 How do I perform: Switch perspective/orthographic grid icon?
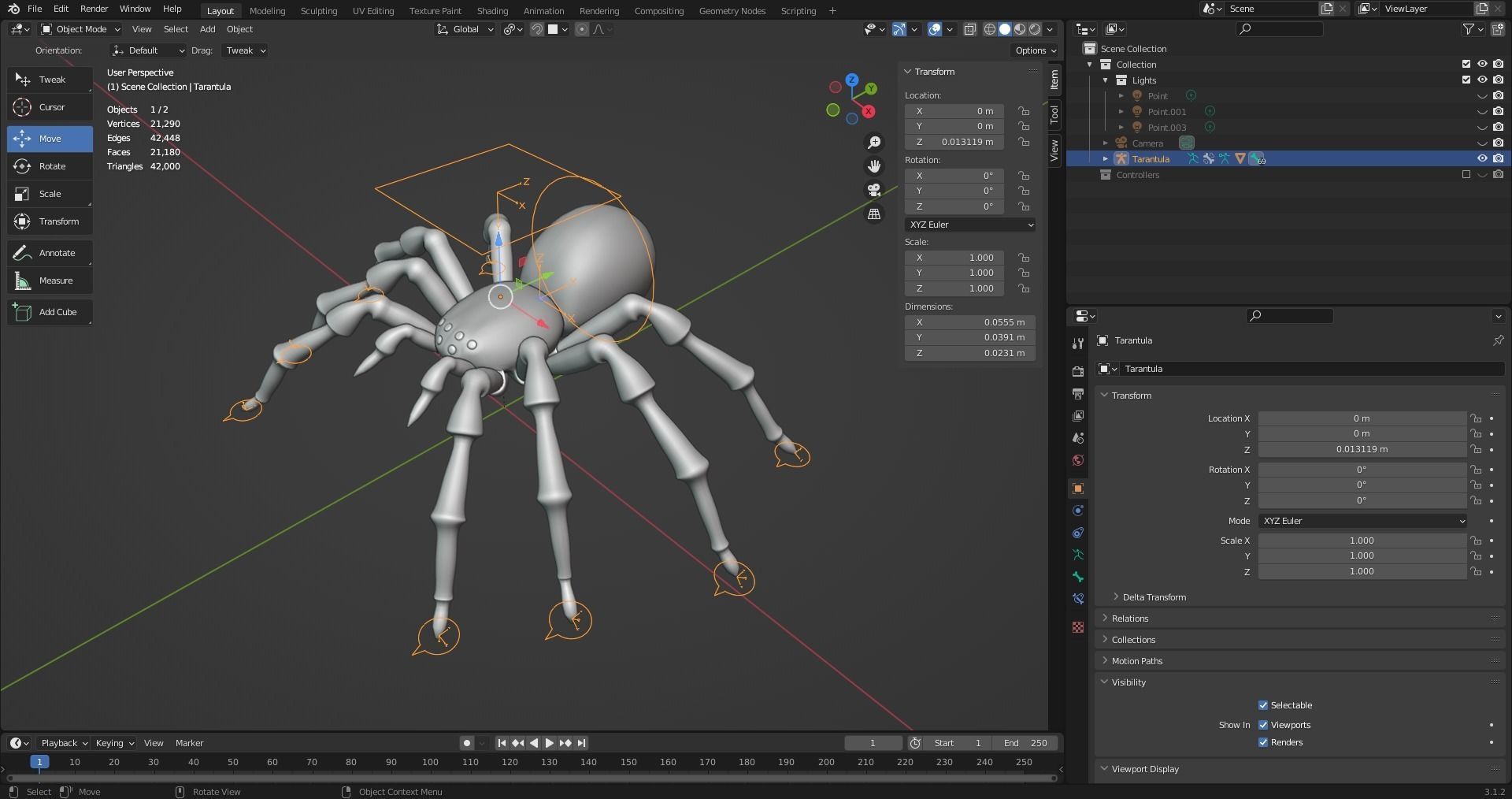click(x=874, y=214)
